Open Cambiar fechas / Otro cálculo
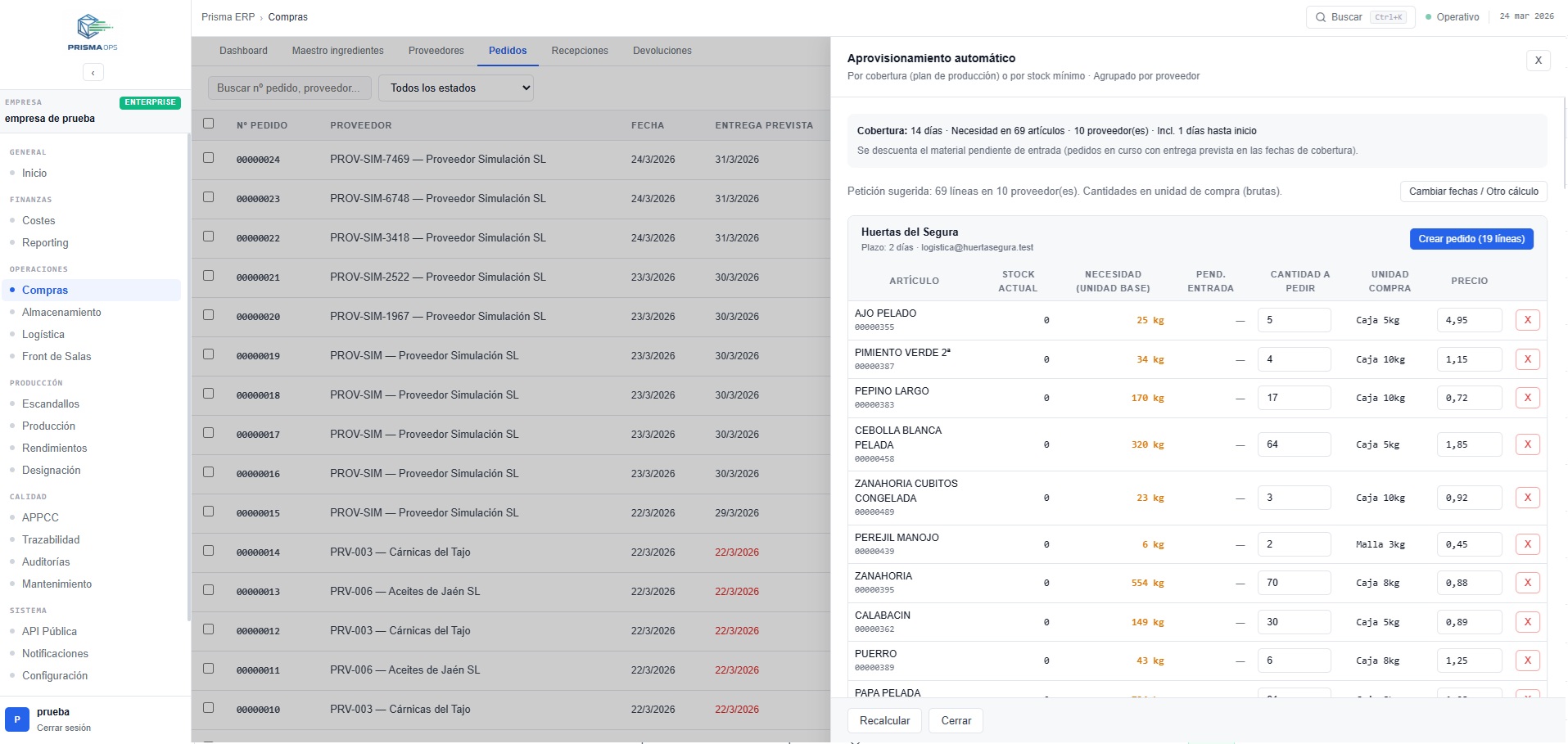Viewport: 1568px width, 744px height. pos(1472,192)
